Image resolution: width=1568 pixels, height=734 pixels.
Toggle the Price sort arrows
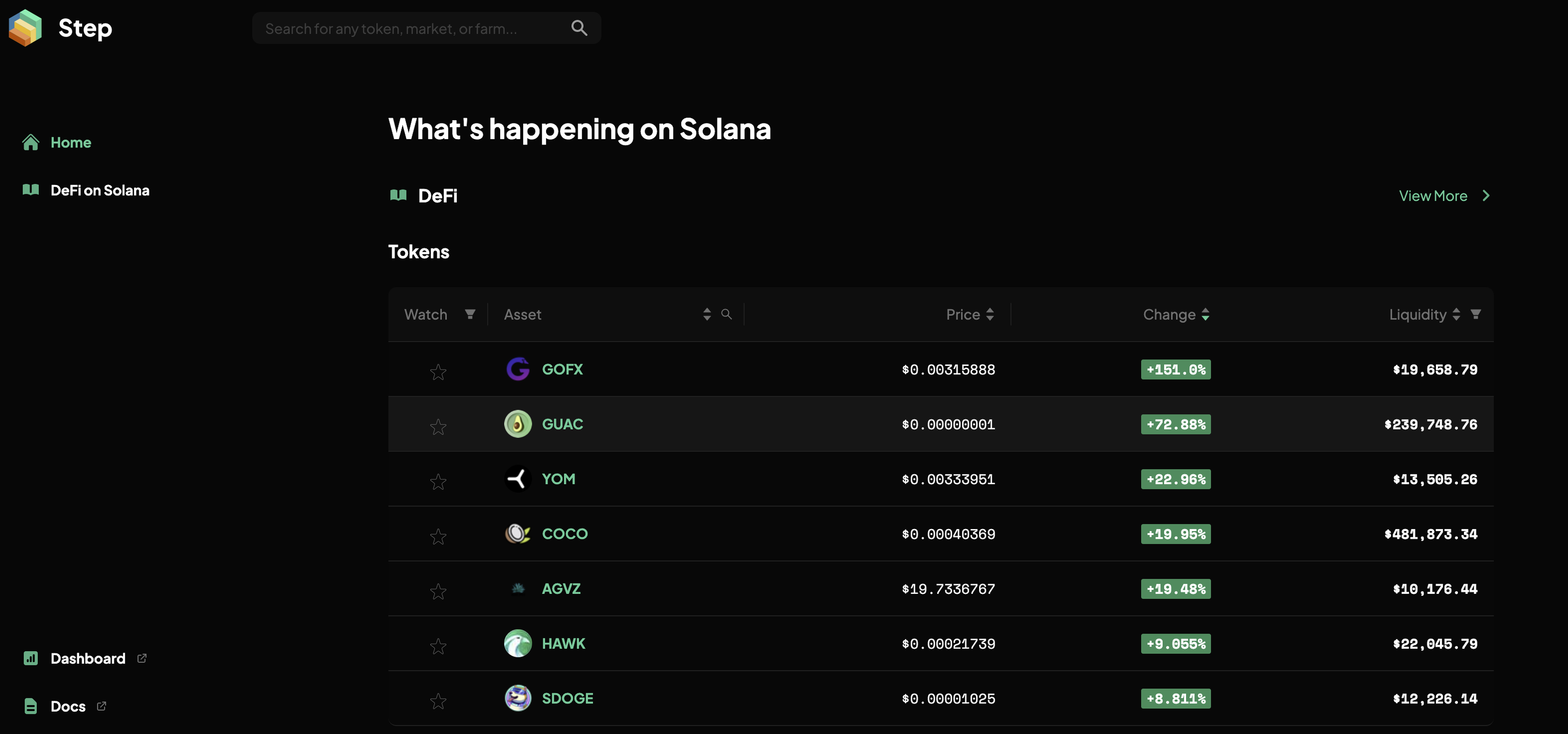pos(990,314)
